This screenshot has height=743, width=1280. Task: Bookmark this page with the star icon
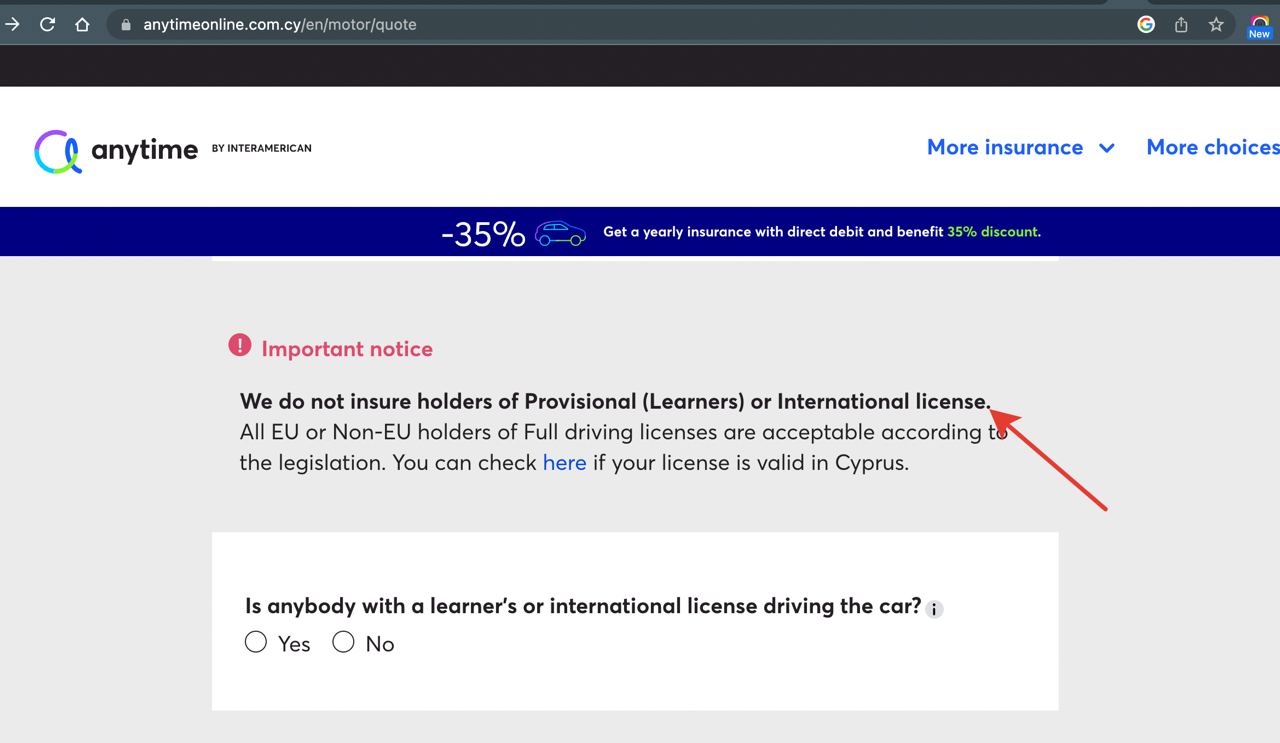[1216, 24]
